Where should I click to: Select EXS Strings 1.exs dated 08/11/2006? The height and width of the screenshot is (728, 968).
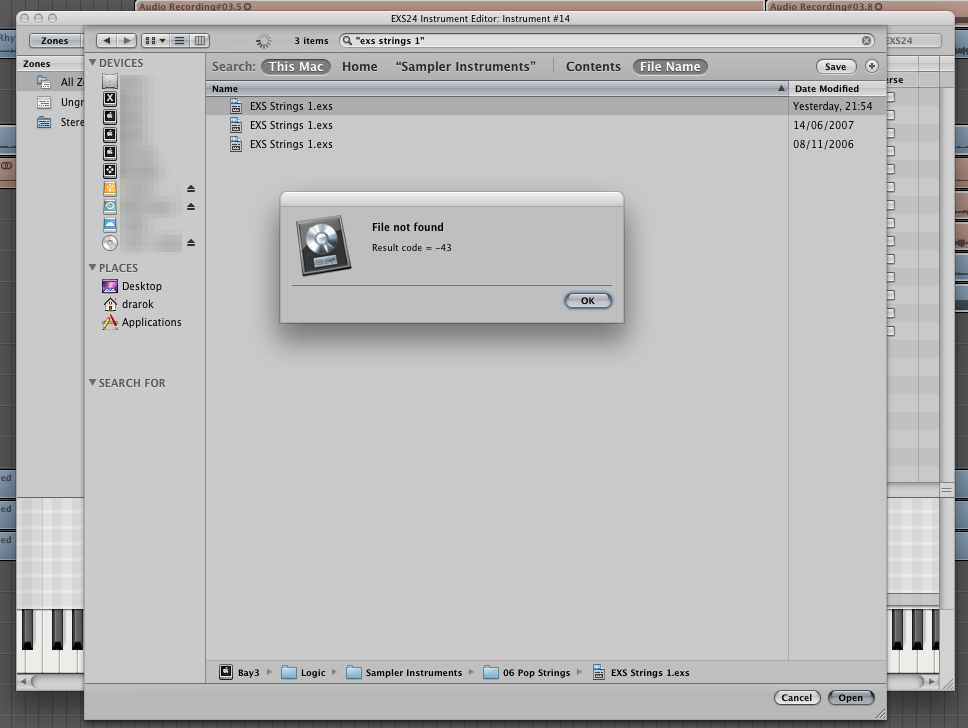pos(546,144)
